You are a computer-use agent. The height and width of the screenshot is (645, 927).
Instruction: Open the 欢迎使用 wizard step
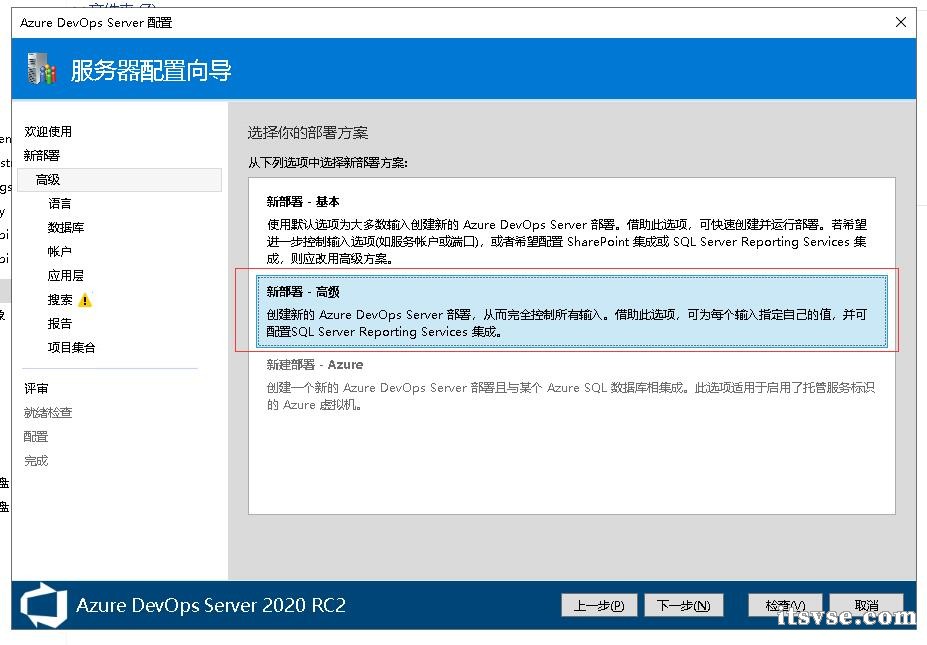(x=48, y=132)
